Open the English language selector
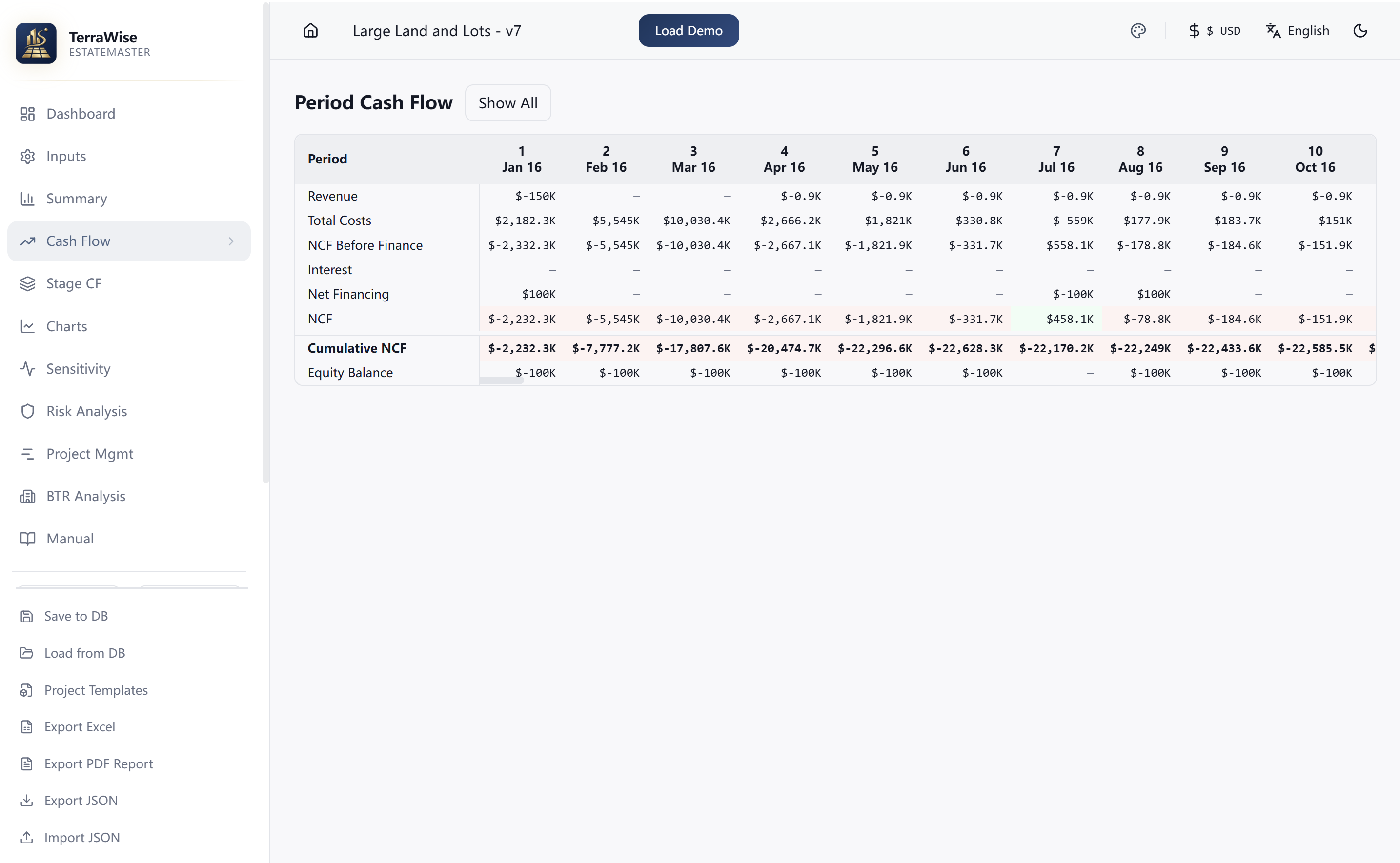This screenshot has width=1400, height=863. pos(1297,31)
